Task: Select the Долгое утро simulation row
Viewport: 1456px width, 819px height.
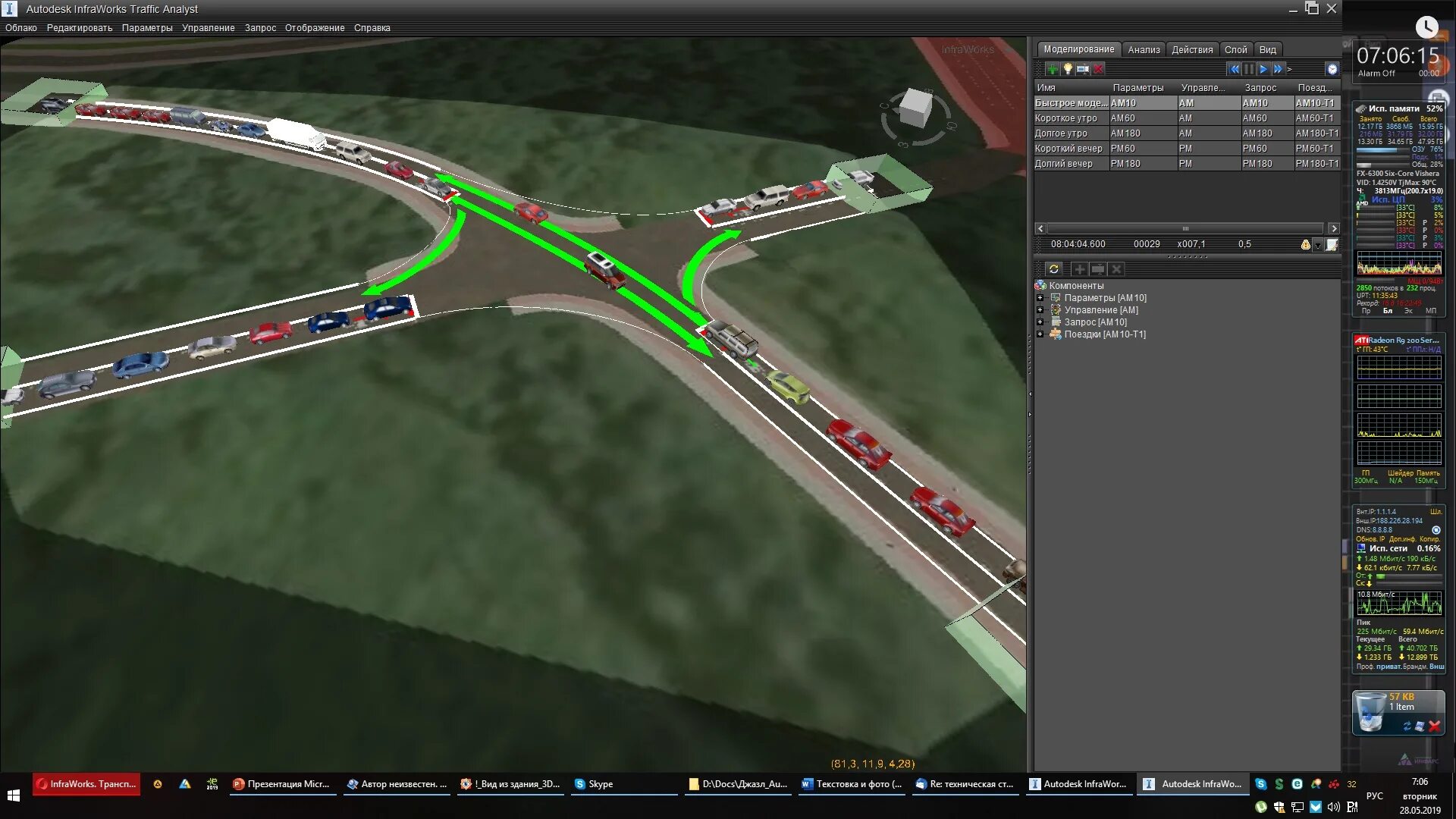Action: coord(1062,133)
